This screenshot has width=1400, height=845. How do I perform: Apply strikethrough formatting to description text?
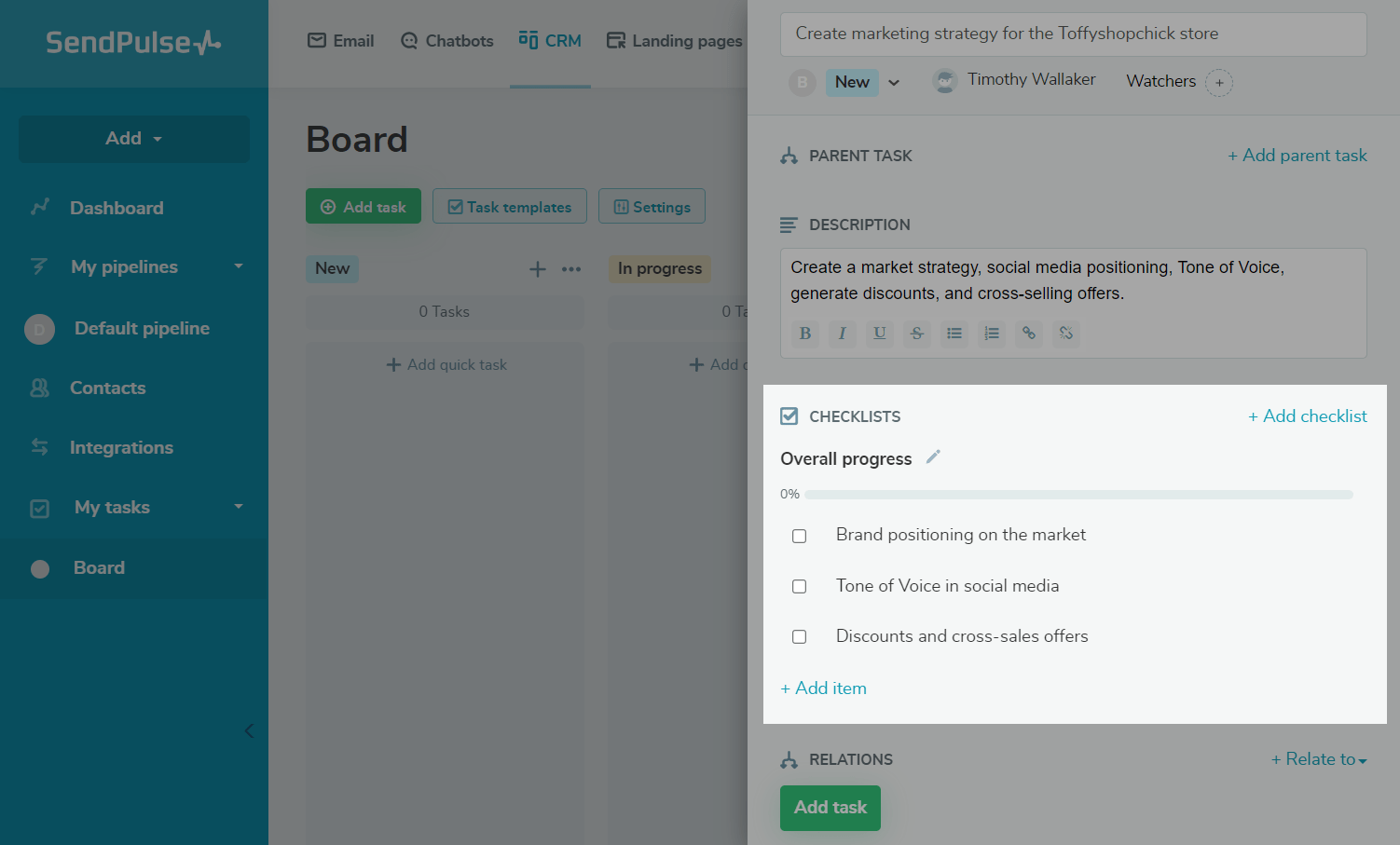[917, 334]
